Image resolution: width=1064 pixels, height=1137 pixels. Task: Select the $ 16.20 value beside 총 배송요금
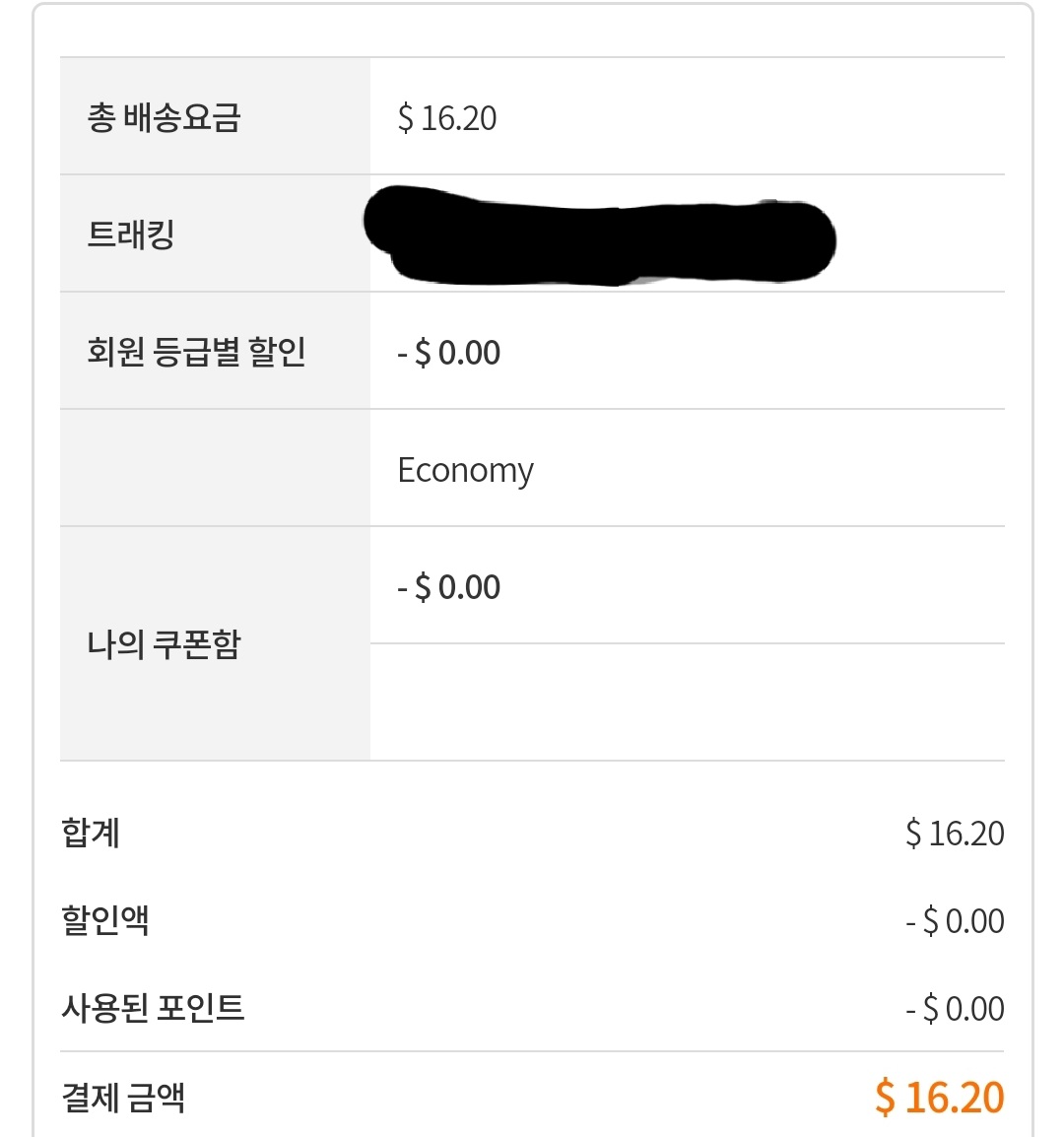(x=447, y=118)
